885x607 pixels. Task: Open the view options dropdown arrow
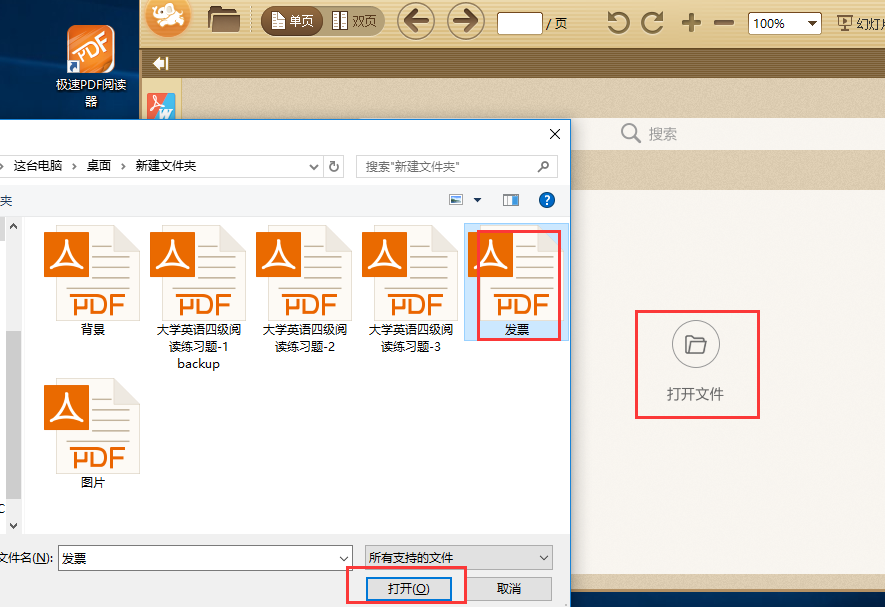477,200
